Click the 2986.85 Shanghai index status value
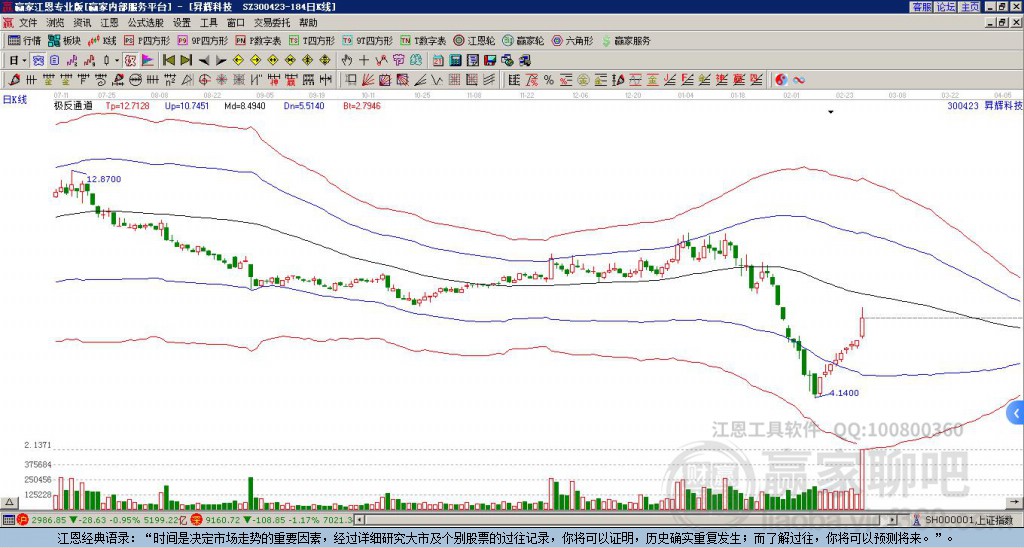The image size is (1024, 548). click(49, 520)
